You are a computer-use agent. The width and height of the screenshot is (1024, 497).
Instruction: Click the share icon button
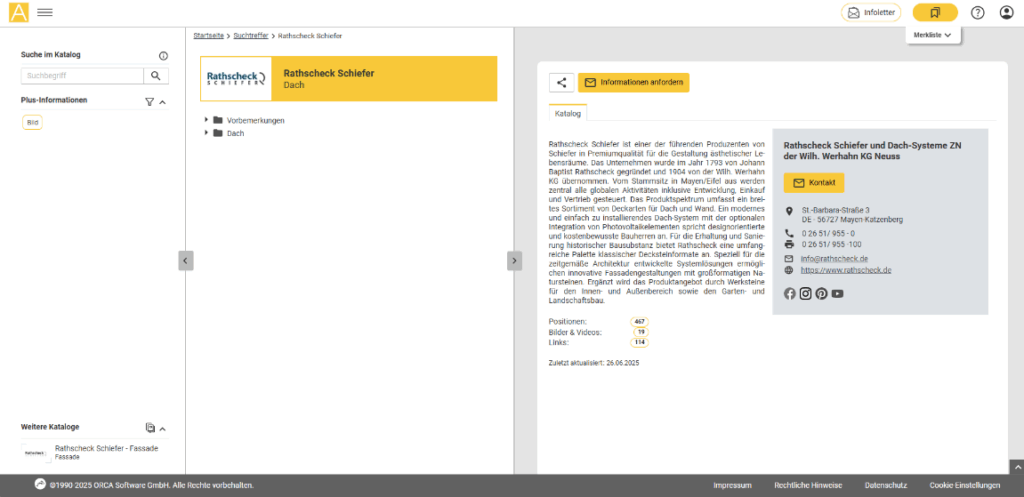tap(561, 83)
